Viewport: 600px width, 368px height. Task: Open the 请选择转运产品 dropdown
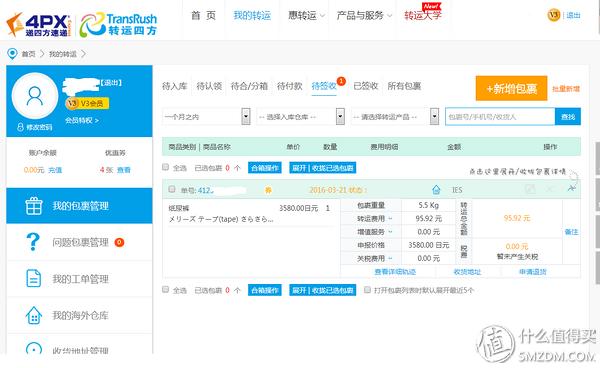395,117
